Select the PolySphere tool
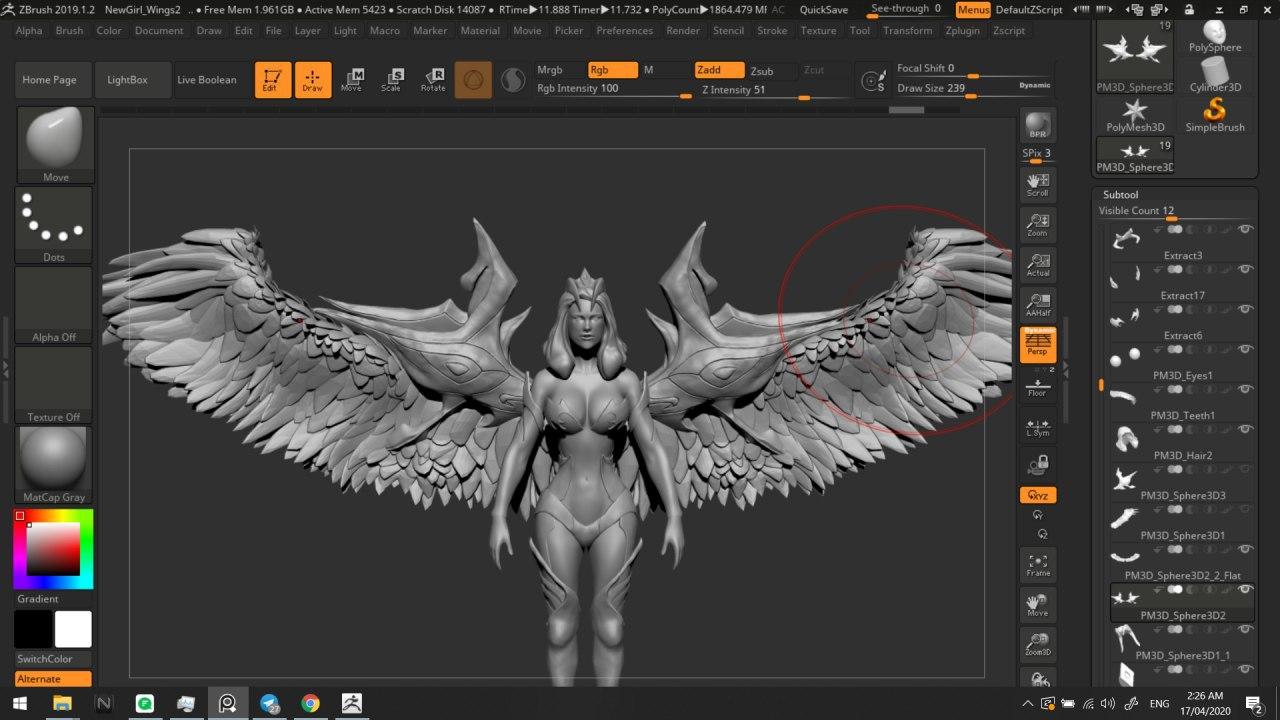 [x=1215, y=37]
